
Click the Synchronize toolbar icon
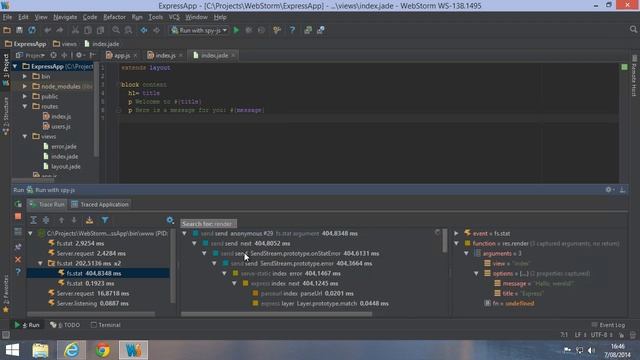[32, 30]
